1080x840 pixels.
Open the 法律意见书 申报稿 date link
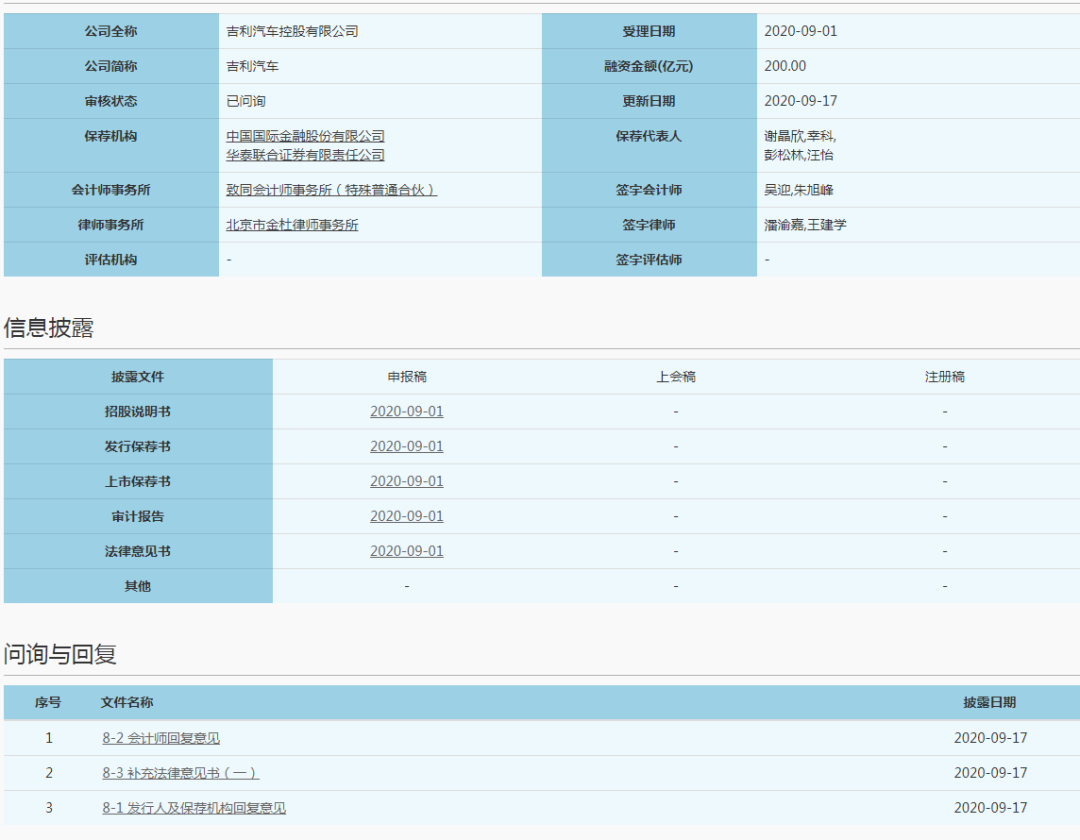click(x=406, y=551)
